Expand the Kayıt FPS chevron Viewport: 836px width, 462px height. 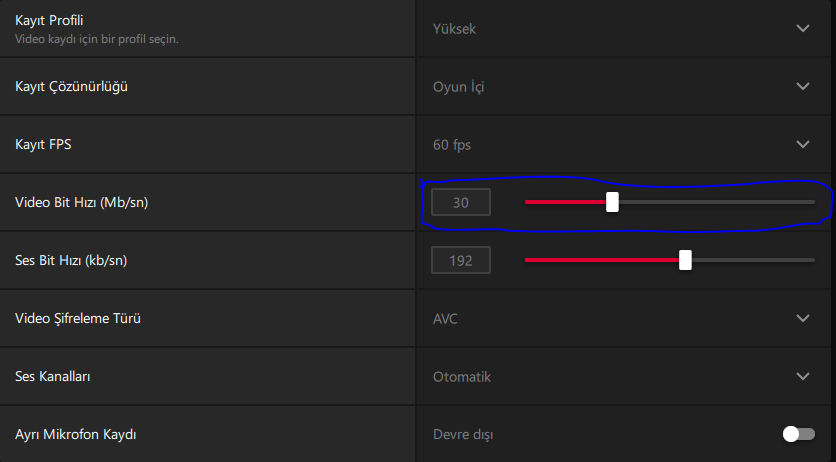pyautogui.click(x=803, y=144)
